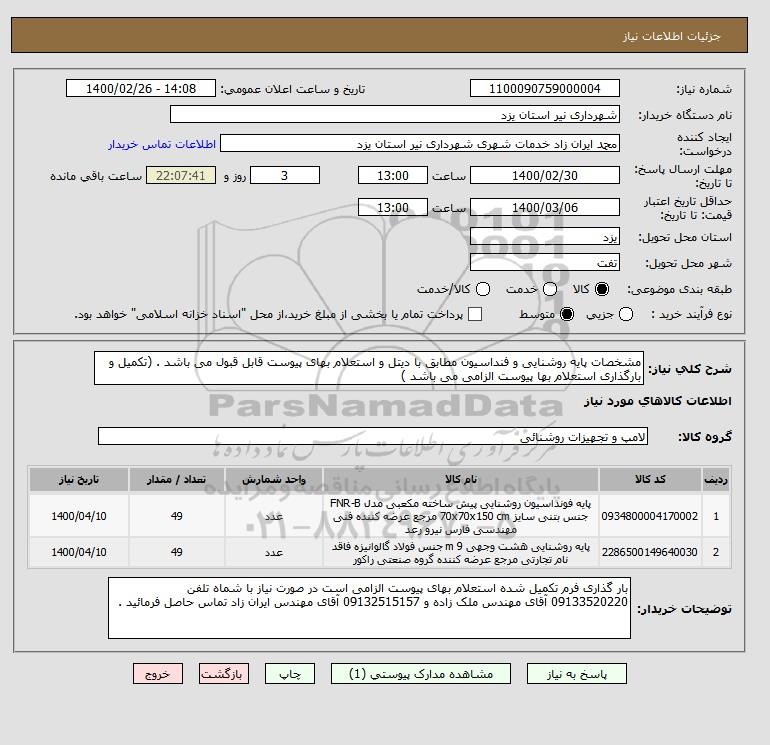Click announcement date field 1400/02/26 - 14:08

141,88
